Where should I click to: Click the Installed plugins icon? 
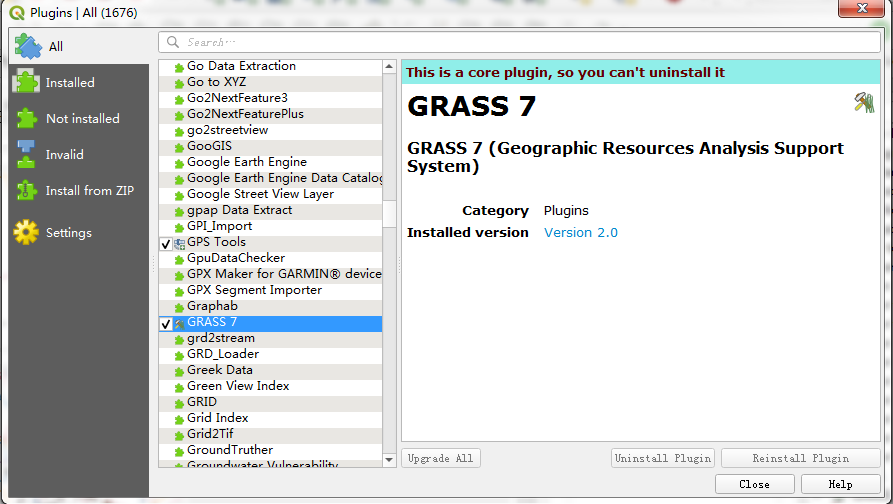[26, 81]
